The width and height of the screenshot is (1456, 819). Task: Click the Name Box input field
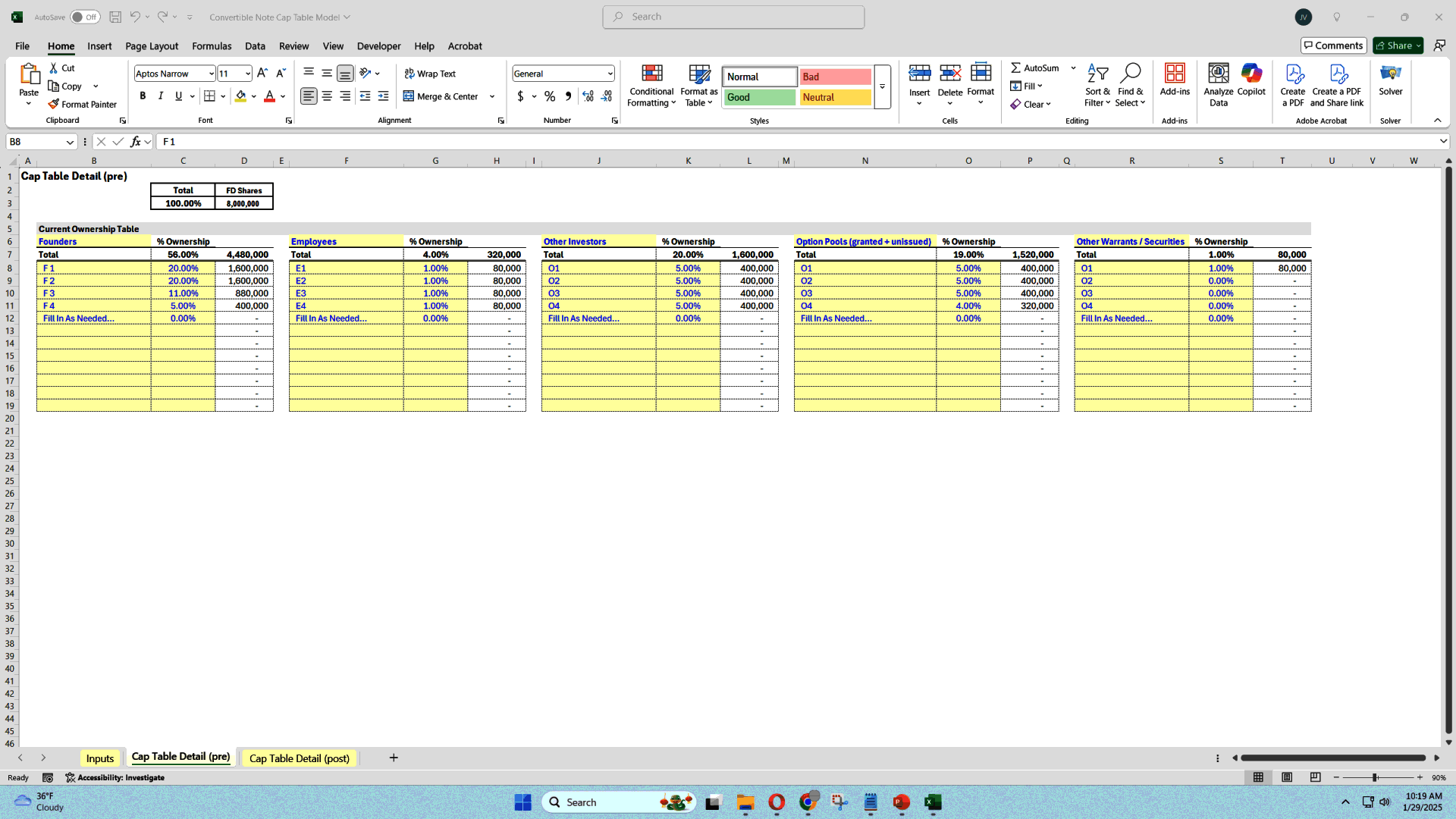tap(40, 141)
